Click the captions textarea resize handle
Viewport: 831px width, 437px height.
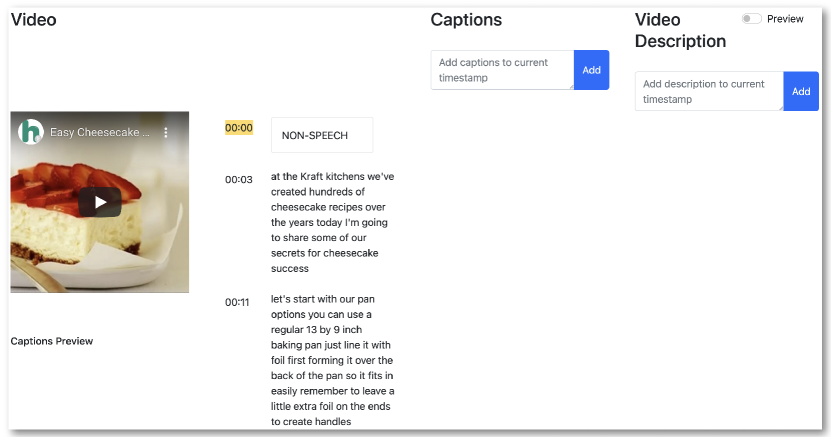coord(571,87)
